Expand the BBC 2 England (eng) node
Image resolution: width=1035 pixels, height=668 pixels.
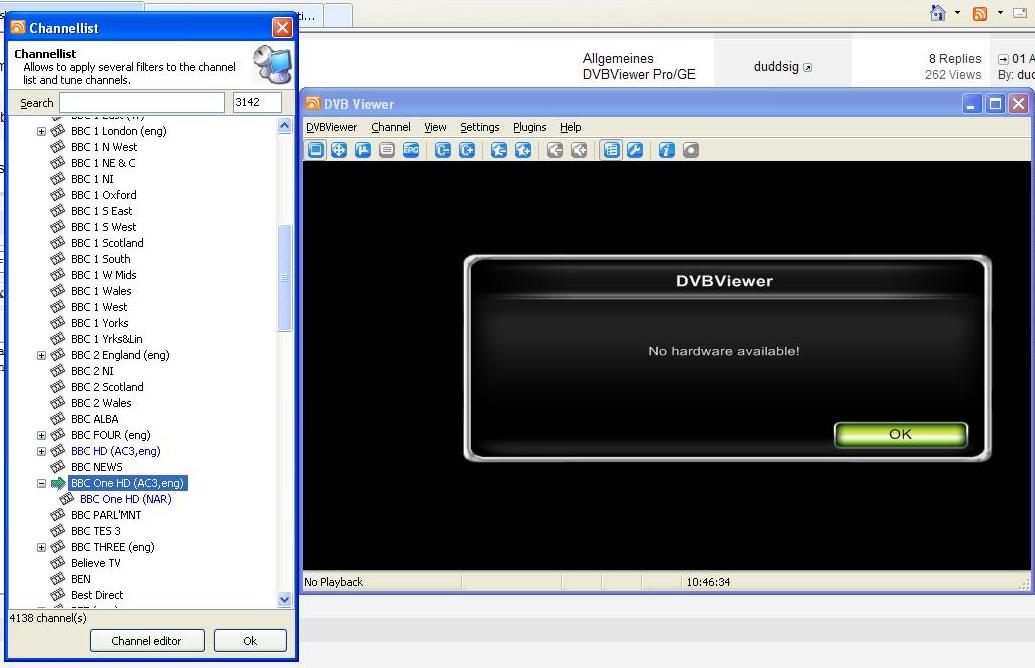pos(41,355)
